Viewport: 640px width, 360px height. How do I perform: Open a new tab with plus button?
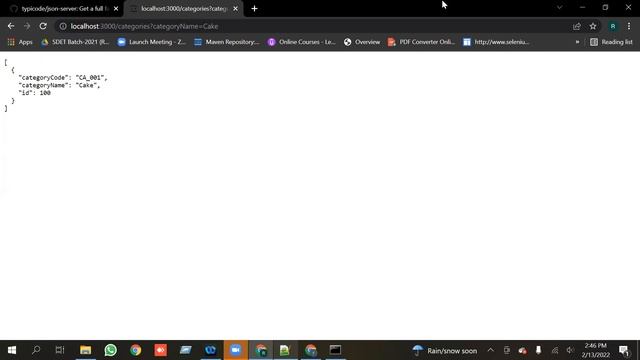[x=254, y=9]
